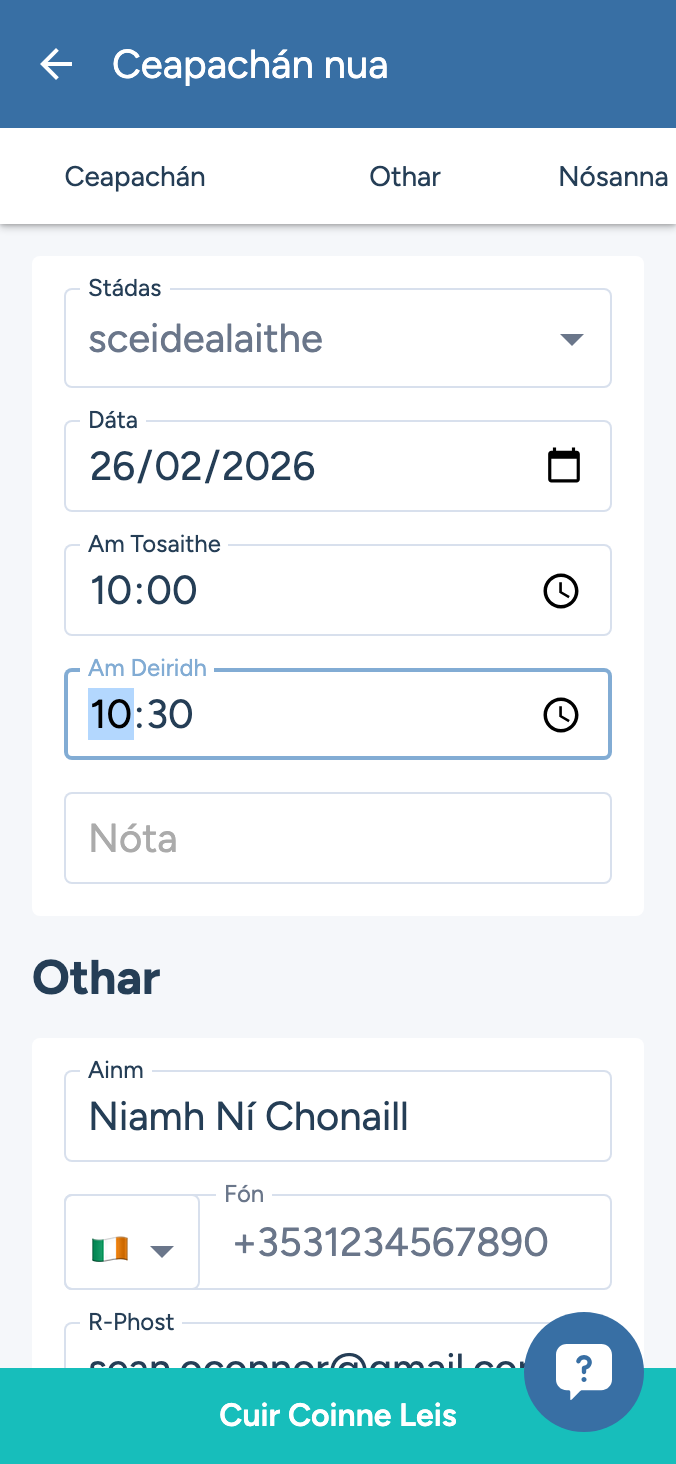Open the Am Tosaithe clock picker
Screen dimensions: 676x1464
tap(561, 591)
